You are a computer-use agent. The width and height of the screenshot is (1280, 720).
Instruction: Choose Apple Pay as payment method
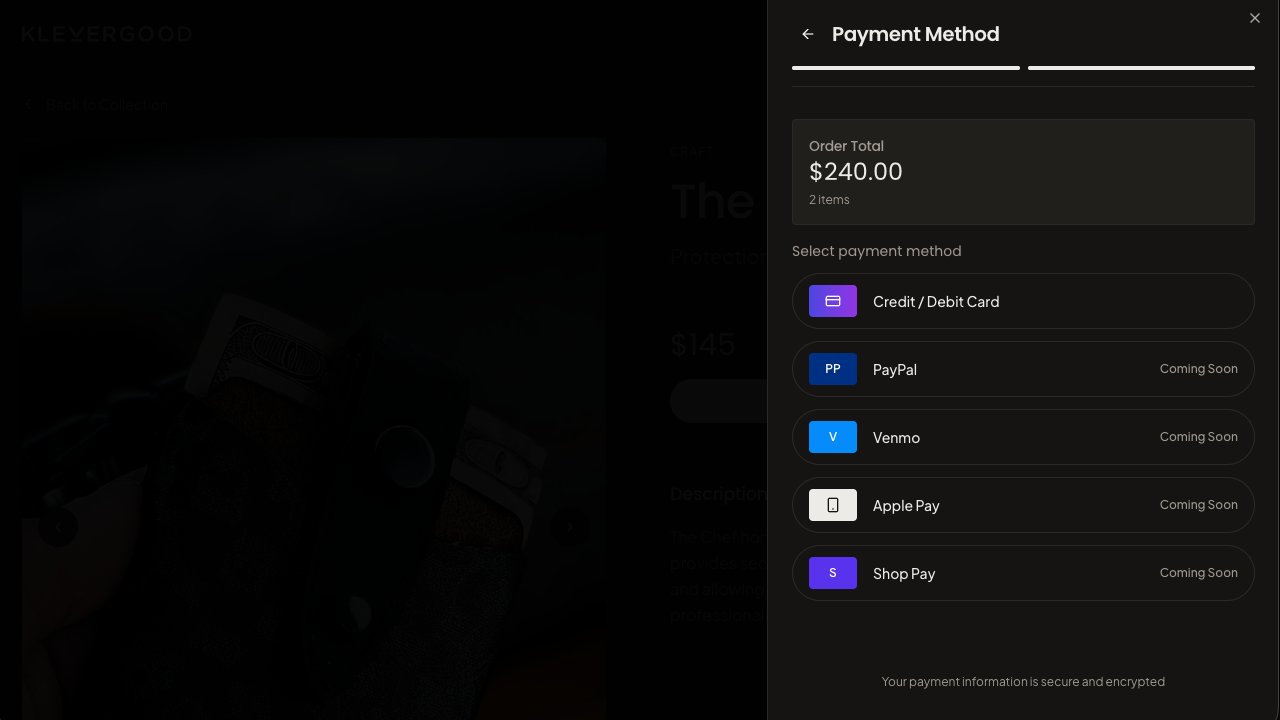[x=1023, y=505]
